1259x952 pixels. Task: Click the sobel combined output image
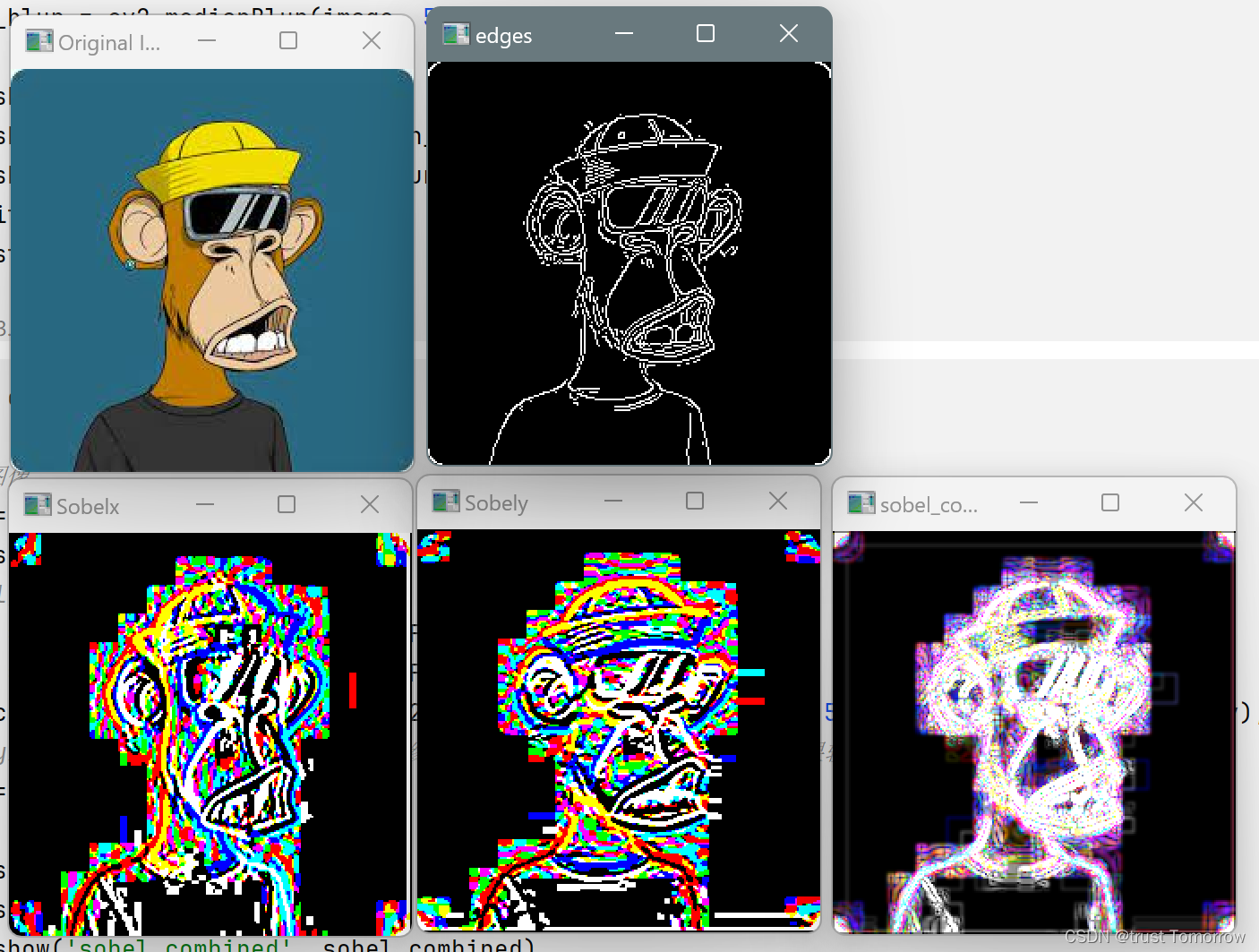(1034, 733)
